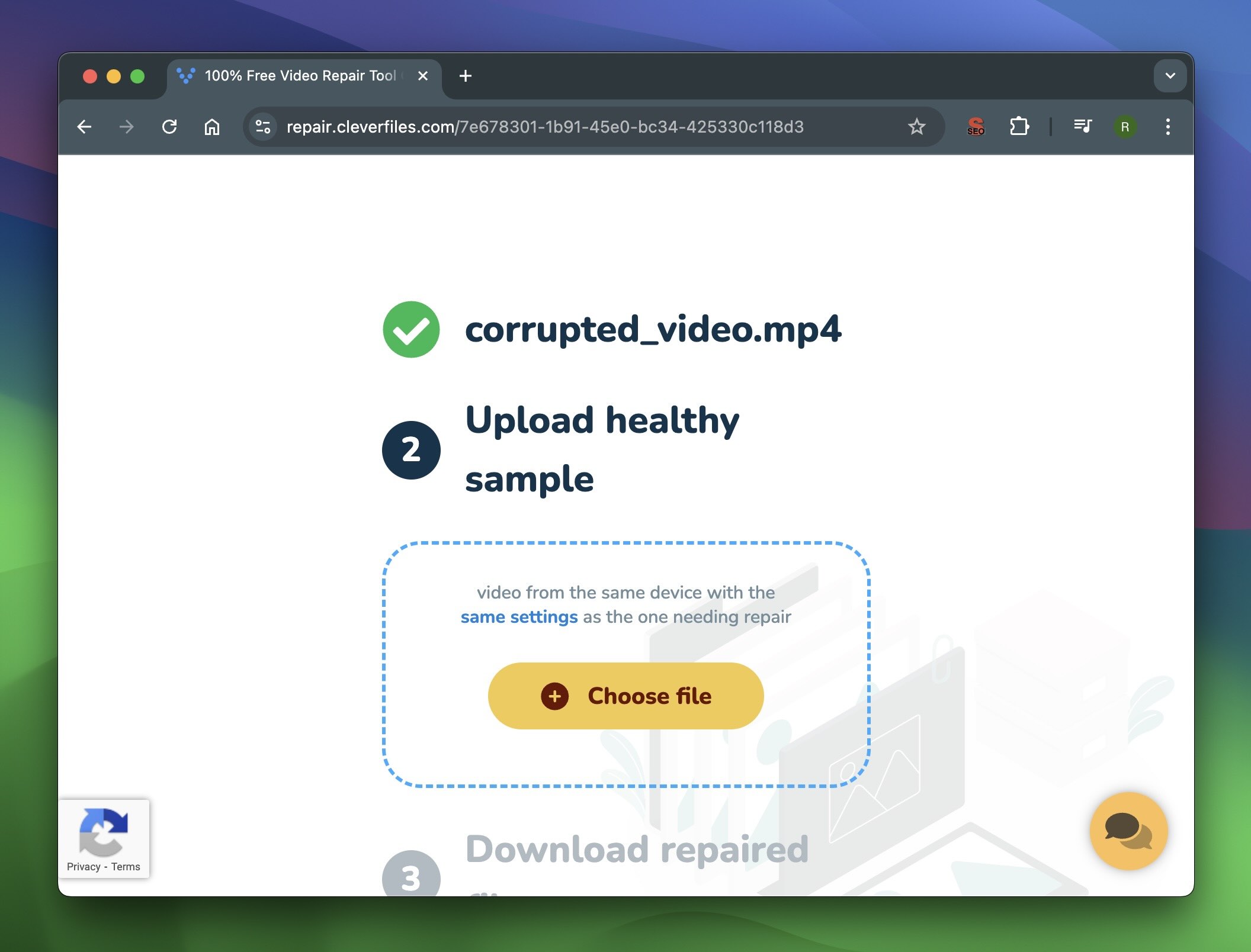Click the browser tab list dropdown arrow
This screenshot has width=1251, height=952.
(1170, 75)
